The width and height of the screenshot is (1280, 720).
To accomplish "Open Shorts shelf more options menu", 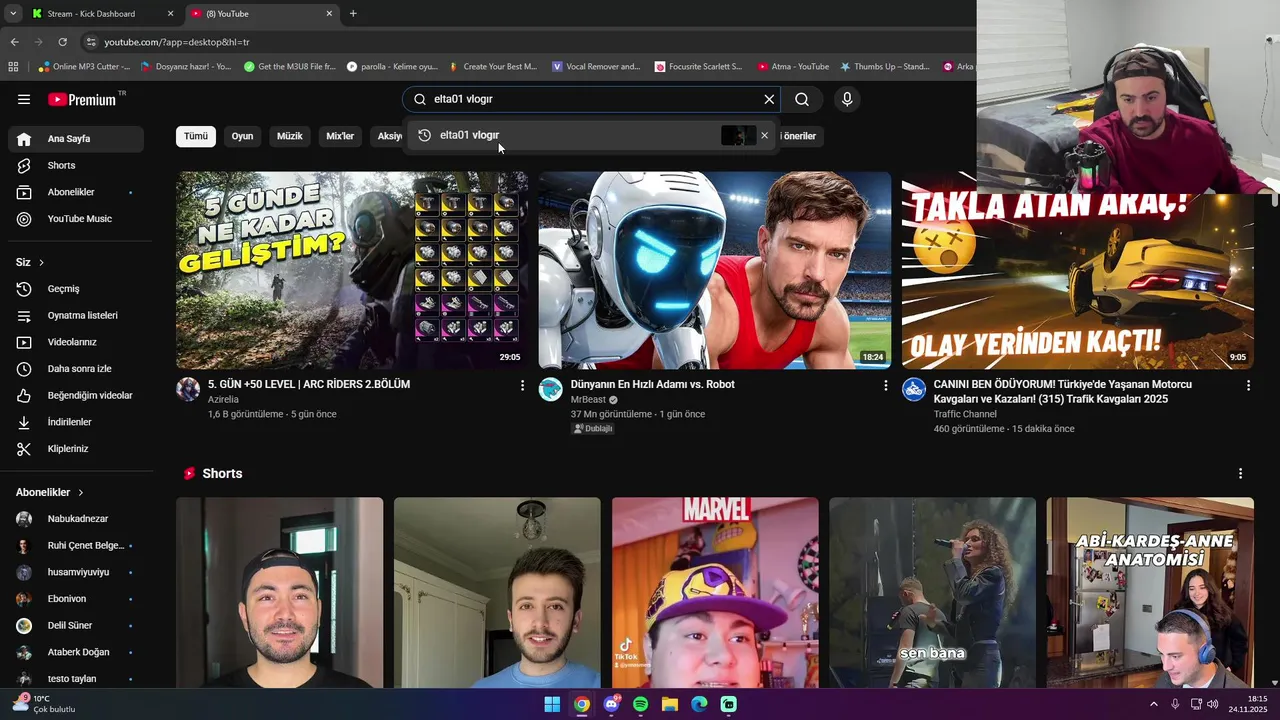I will tap(1240, 473).
